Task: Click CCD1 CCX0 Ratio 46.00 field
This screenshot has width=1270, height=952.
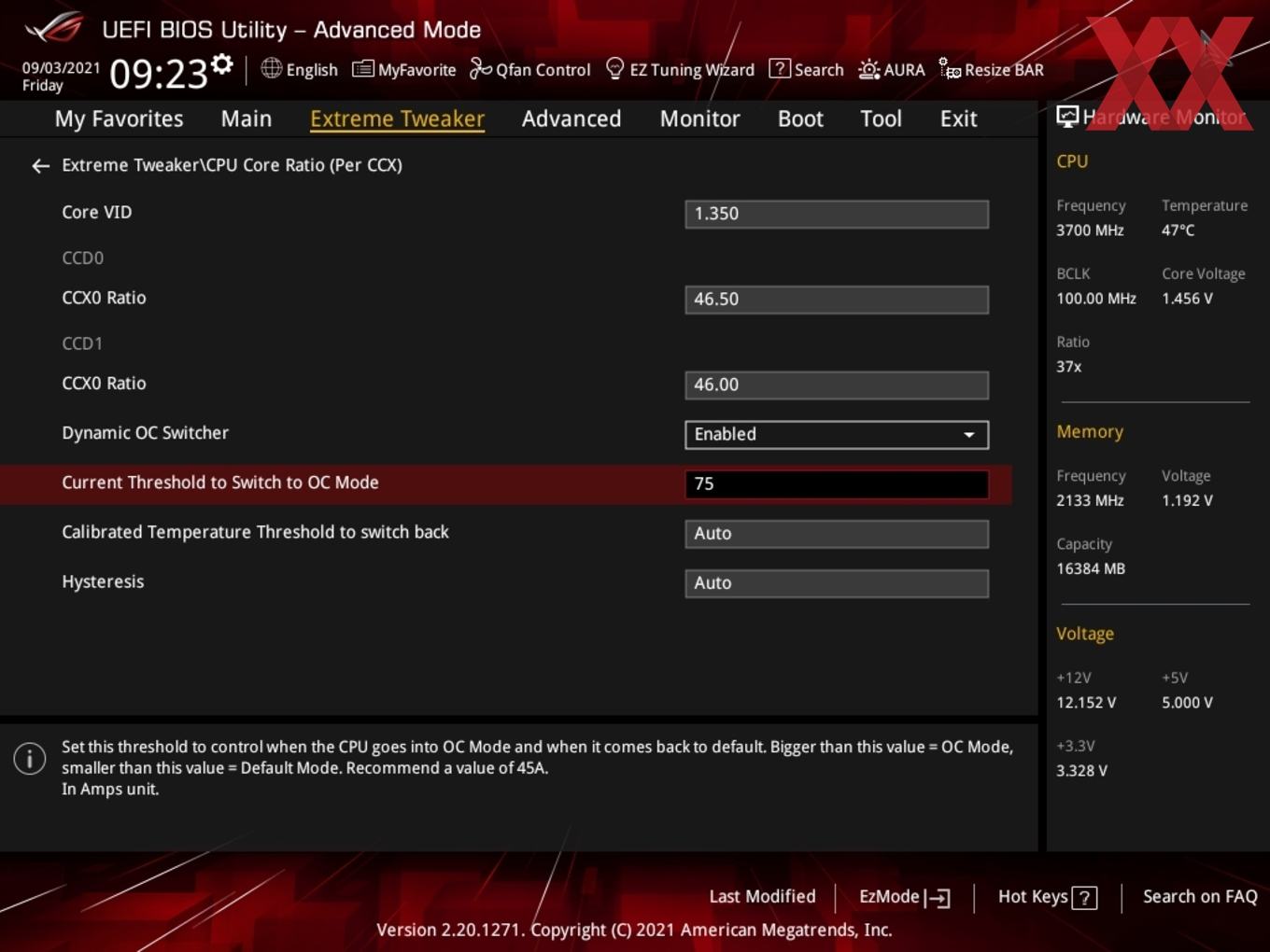Action: pos(837,385)
